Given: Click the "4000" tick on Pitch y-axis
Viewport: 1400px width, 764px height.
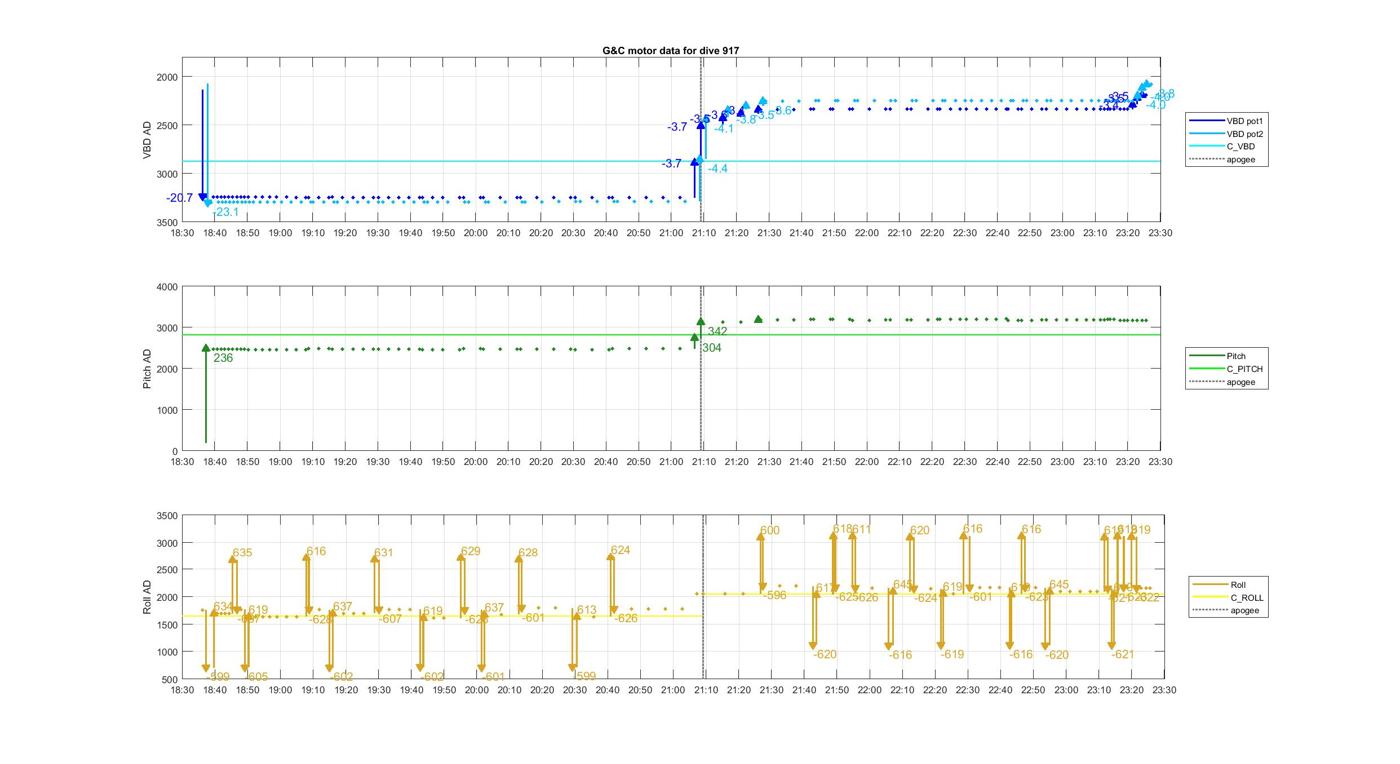Looking at the screenshot, I should tap(167, 288).
